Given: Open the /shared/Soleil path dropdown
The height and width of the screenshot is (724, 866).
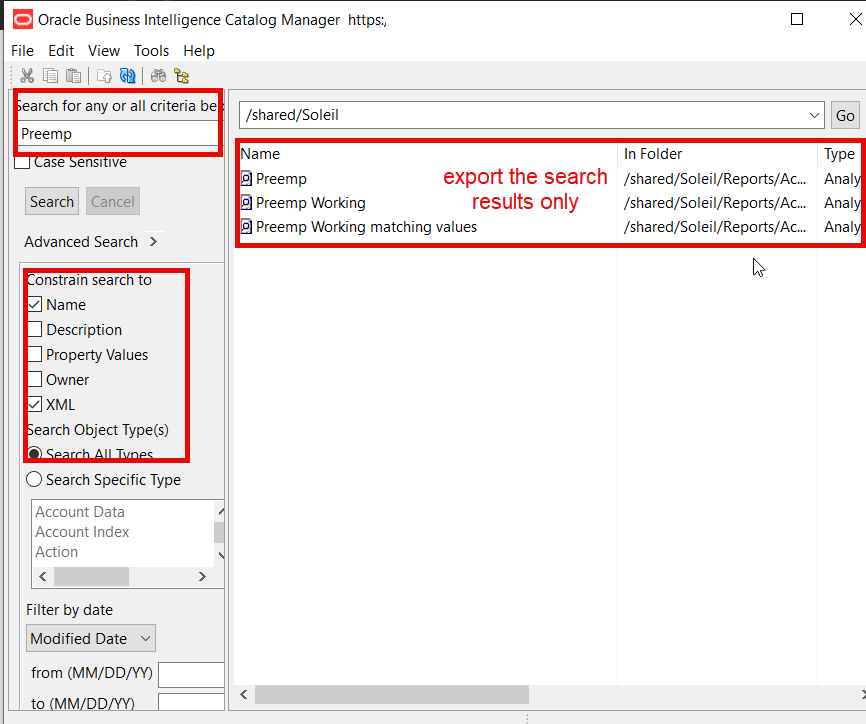Looking at the screenshot, I should pos(814,115).
